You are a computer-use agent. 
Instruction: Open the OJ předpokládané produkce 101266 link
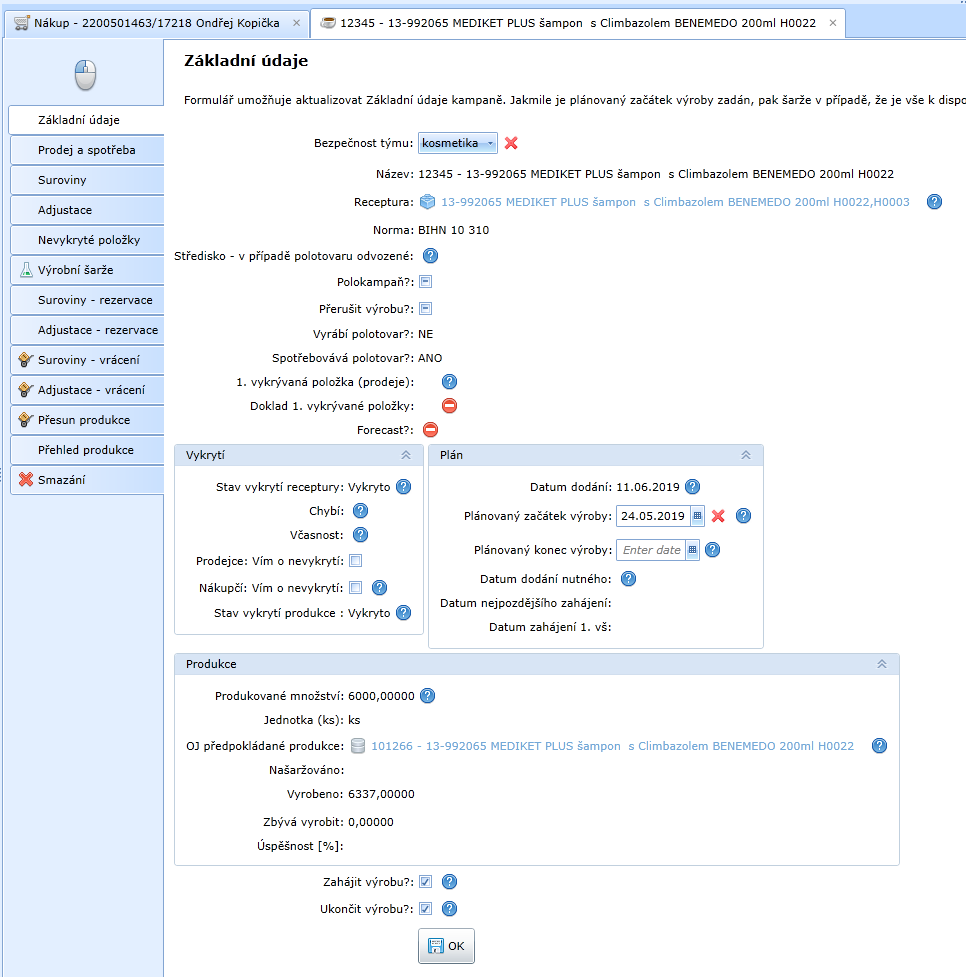point(612,746)
